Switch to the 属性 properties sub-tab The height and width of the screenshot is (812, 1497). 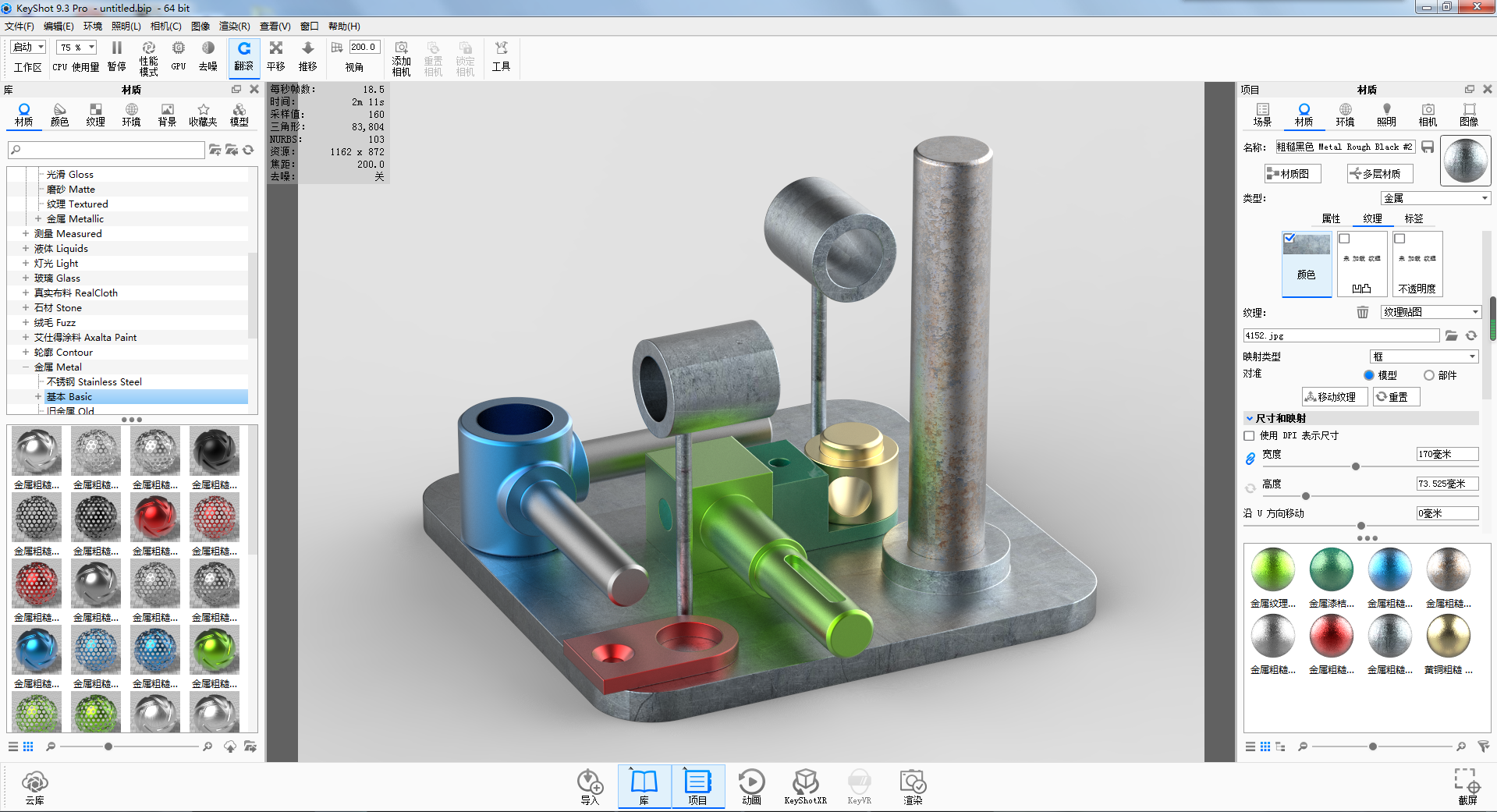pyautogui.click(x=1331, y=218)
